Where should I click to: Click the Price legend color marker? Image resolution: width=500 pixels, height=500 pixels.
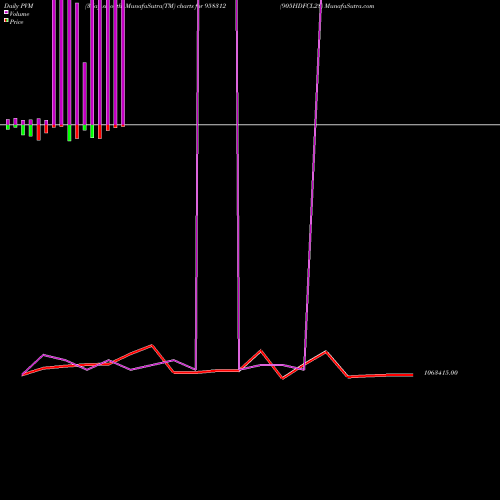tap(6, 20)
